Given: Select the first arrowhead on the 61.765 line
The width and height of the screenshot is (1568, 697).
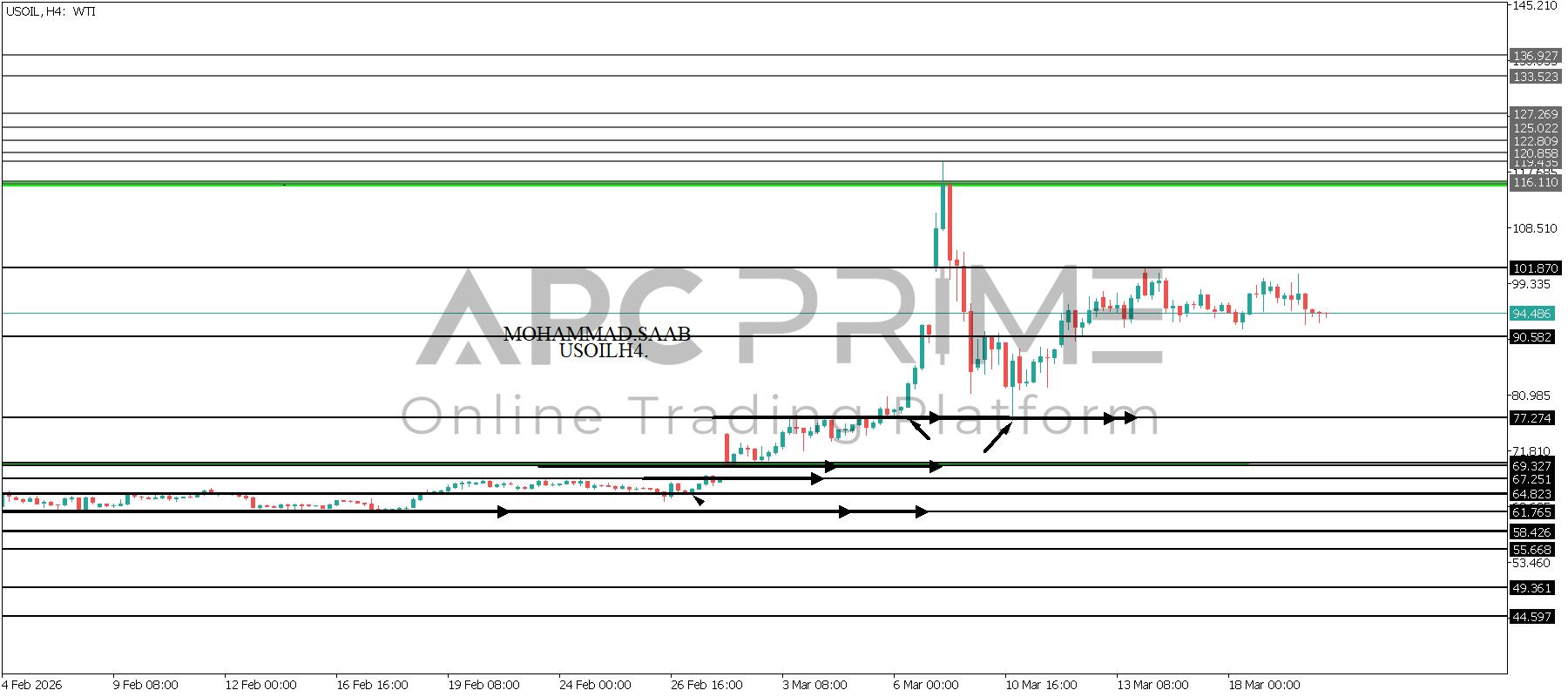Looking at the screenshot, I should [x=504, y=512].
